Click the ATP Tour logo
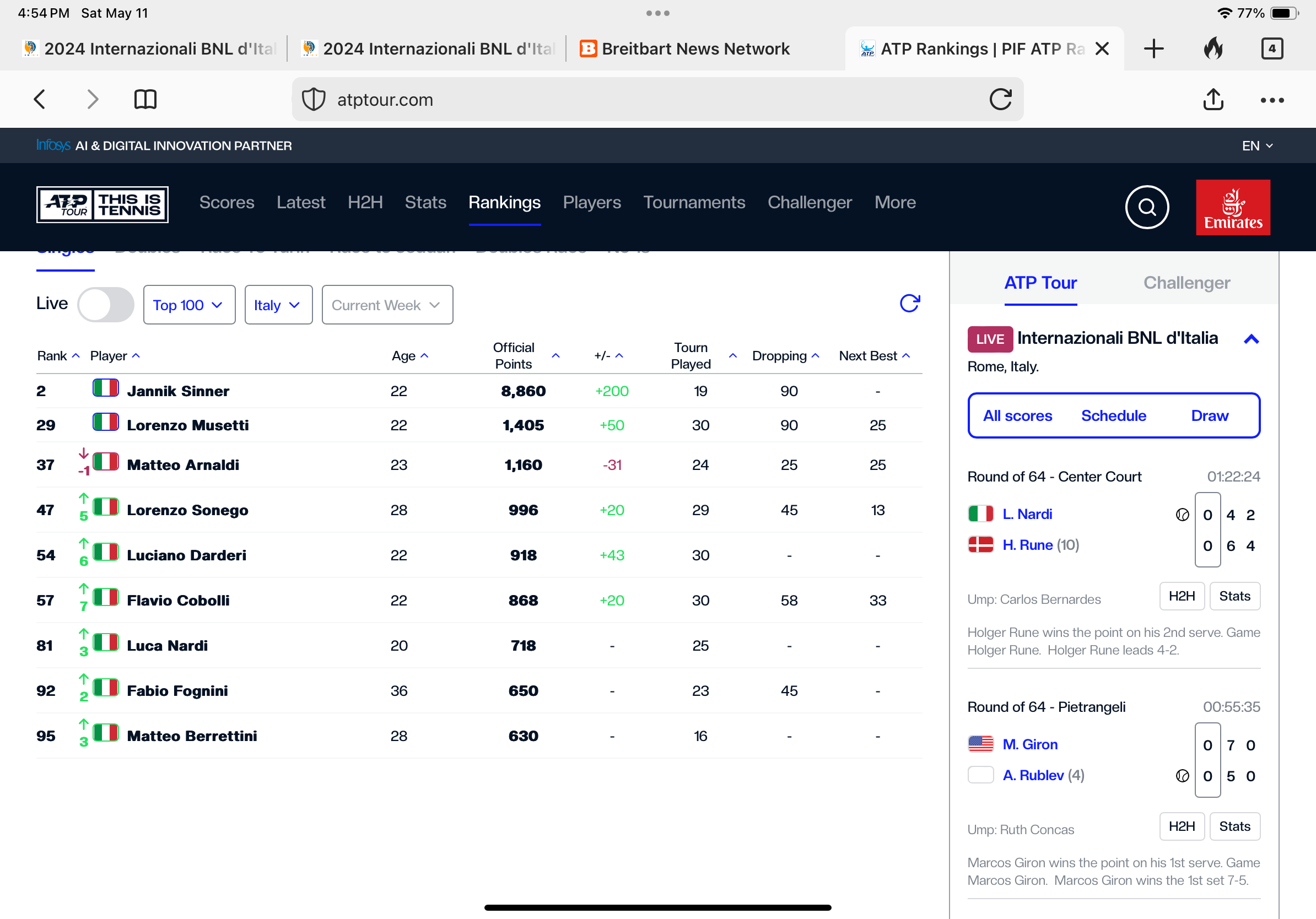 click(x=102, y=204)
